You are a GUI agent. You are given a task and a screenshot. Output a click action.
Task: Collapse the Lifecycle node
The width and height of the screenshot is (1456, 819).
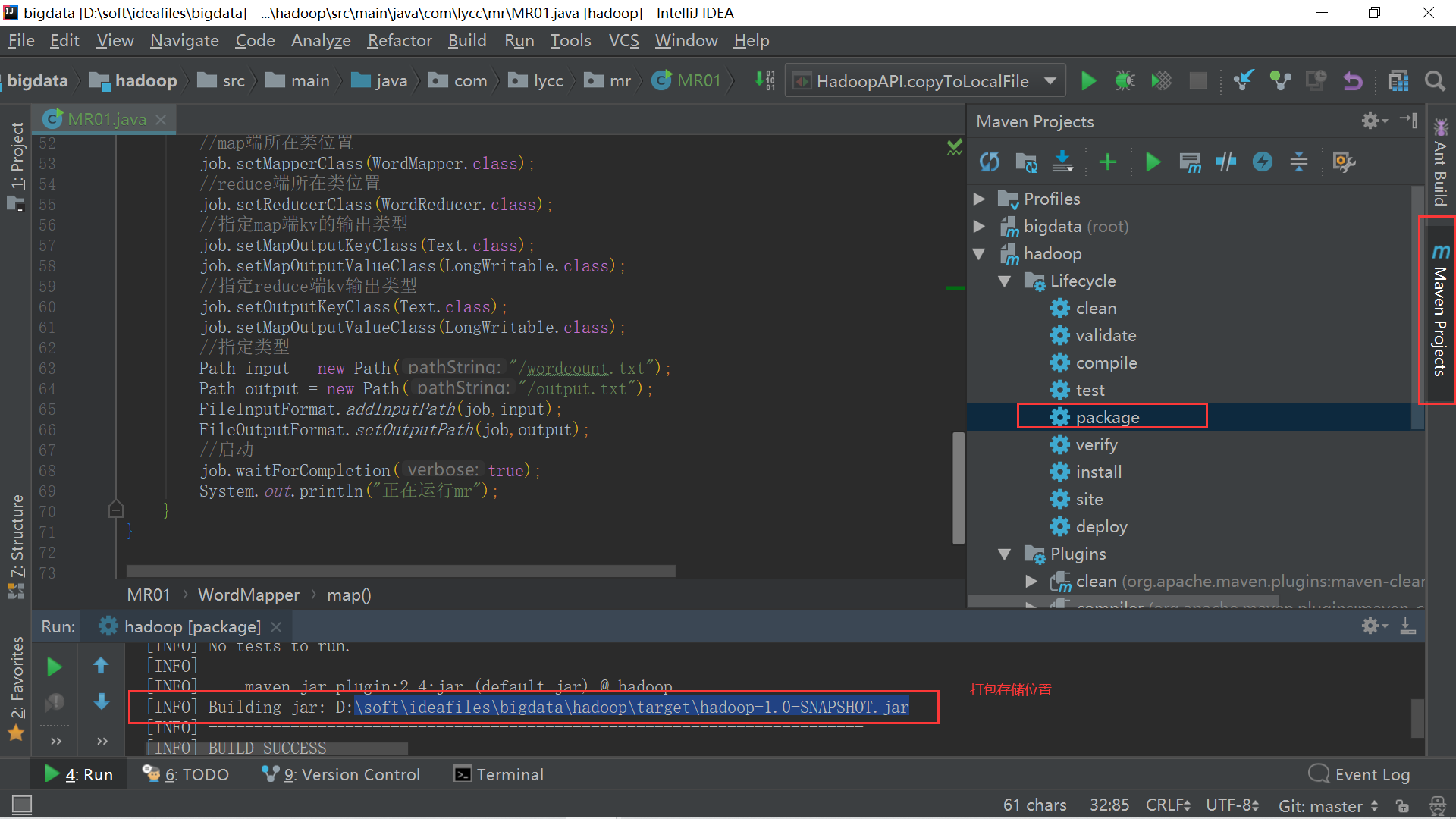[x=1005, y=281]
